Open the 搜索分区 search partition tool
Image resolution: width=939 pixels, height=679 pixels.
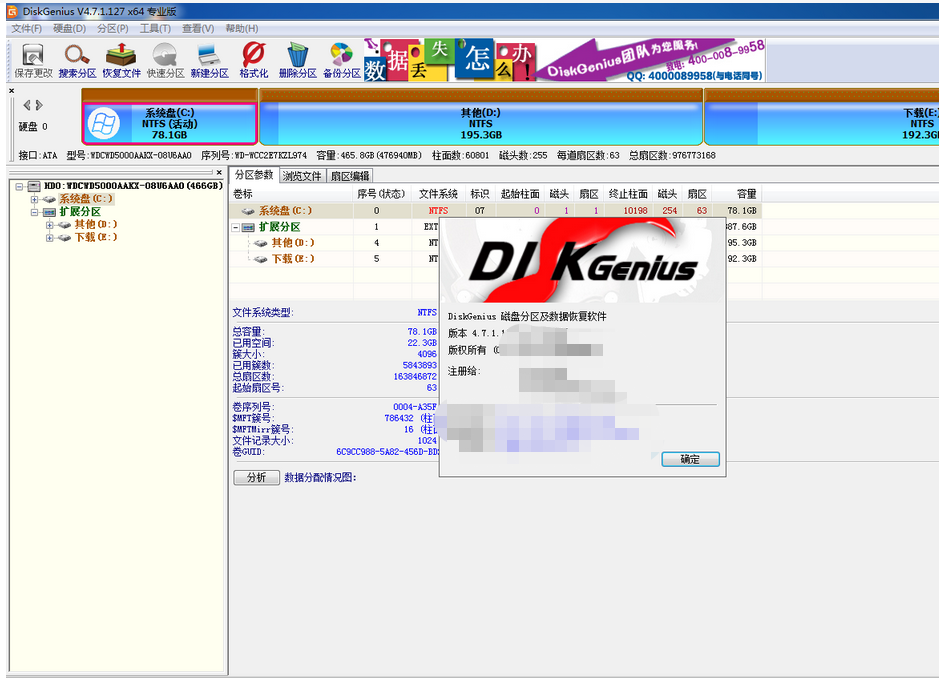tap(77, 60)
